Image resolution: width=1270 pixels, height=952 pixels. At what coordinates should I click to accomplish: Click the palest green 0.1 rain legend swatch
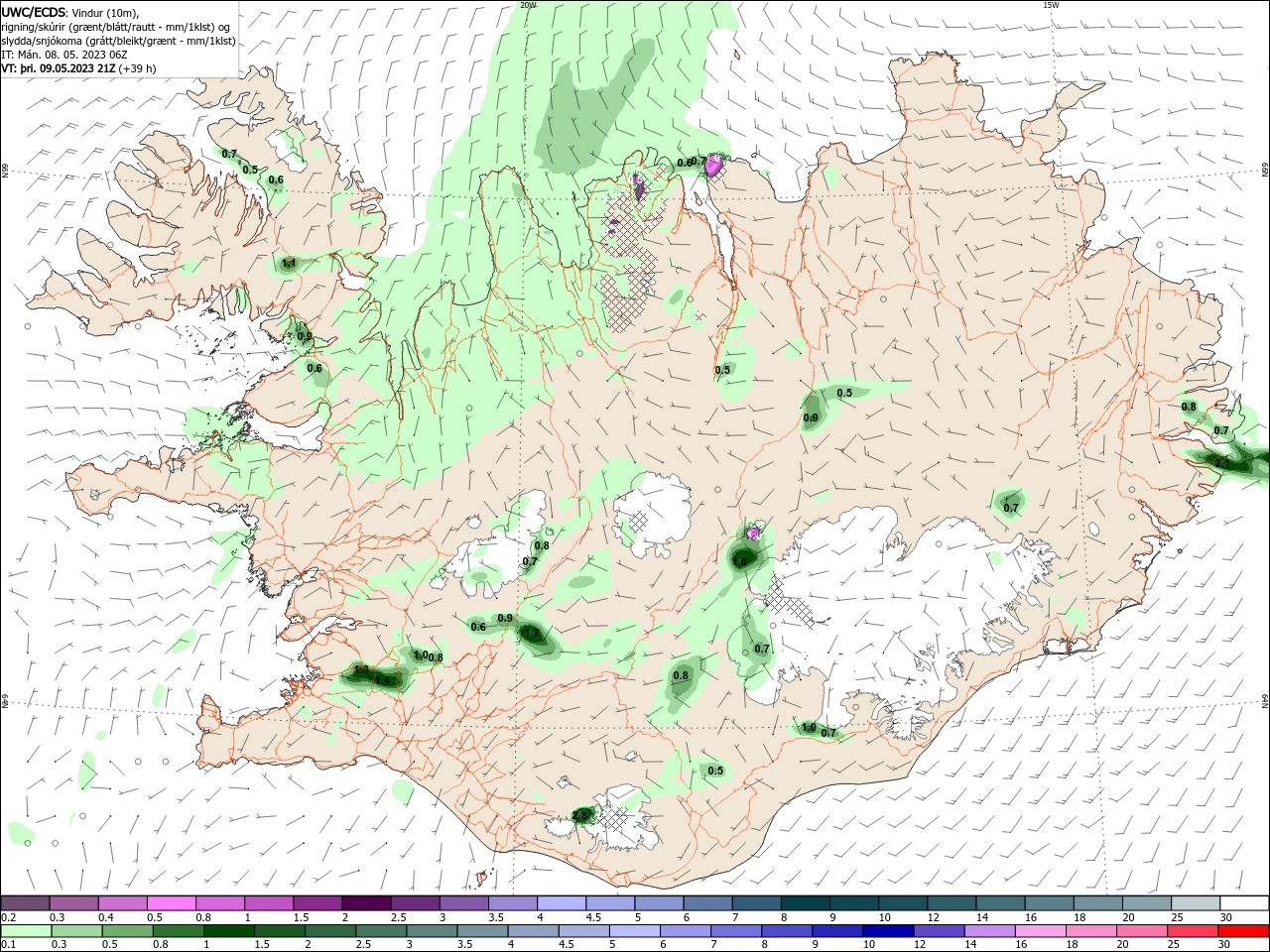26,931
